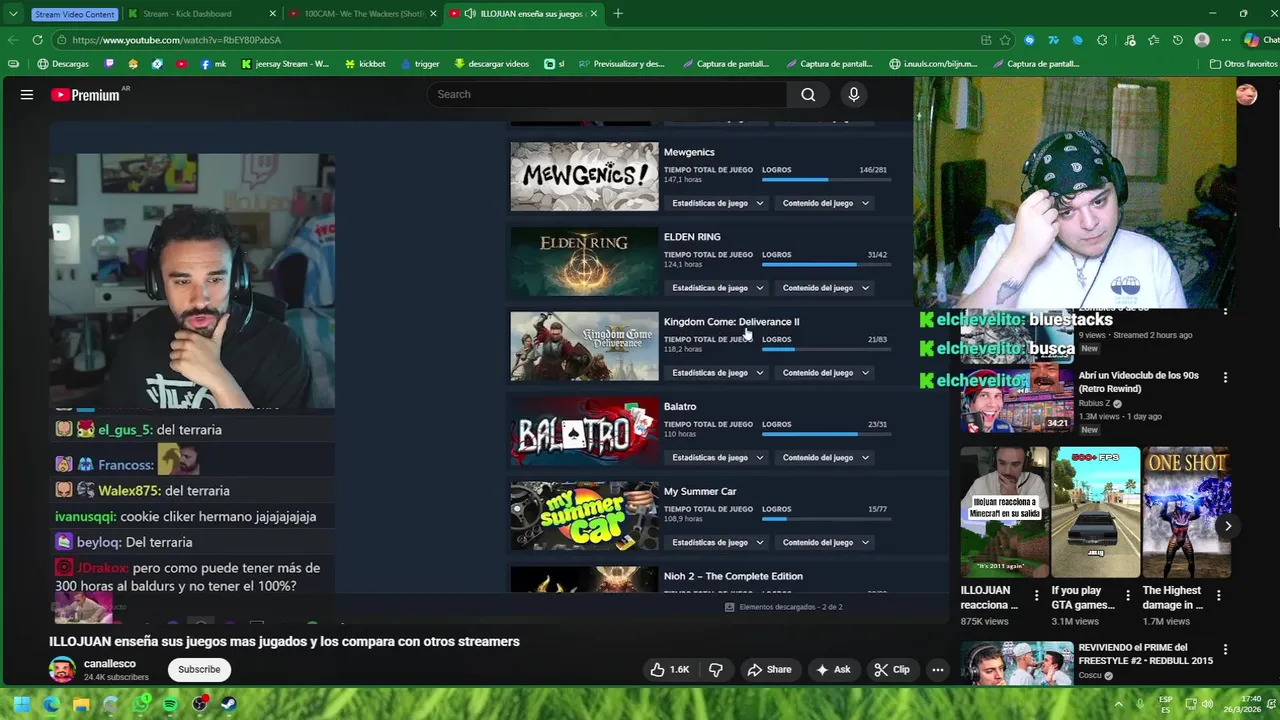Screen dimensions: 1280x720
Task: Click the search magnifier button
Action: tap(808, 95)
